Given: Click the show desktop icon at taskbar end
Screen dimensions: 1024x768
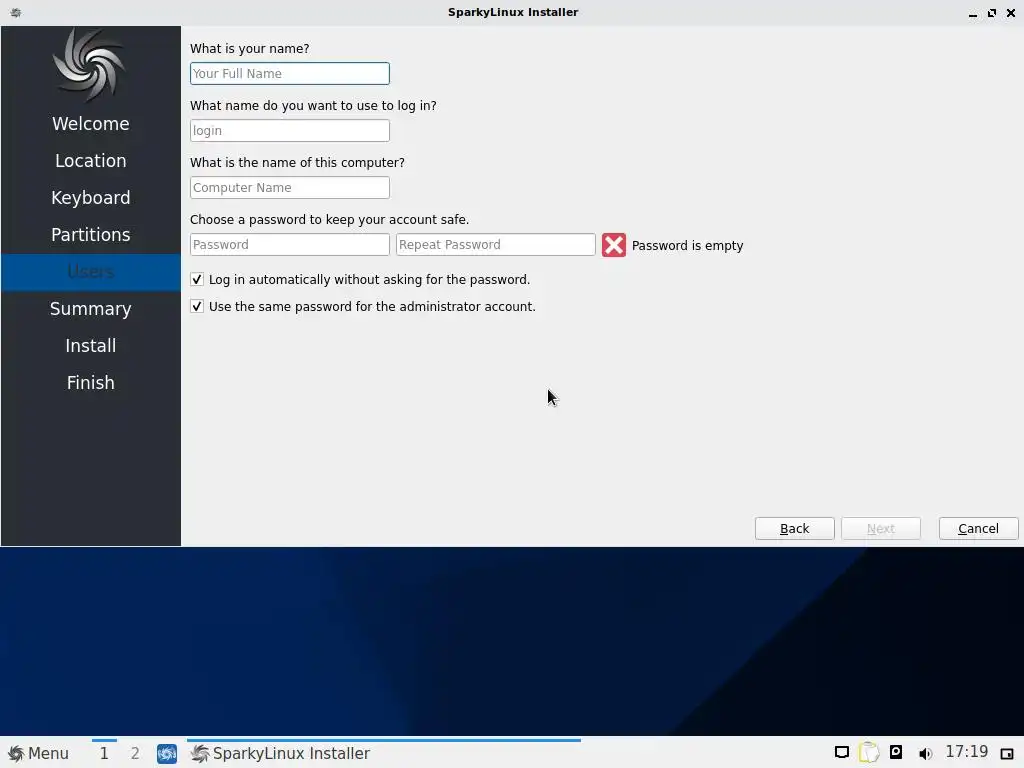Looking at the screenshot, I should pyautogui.click(x=1006, y=754).
